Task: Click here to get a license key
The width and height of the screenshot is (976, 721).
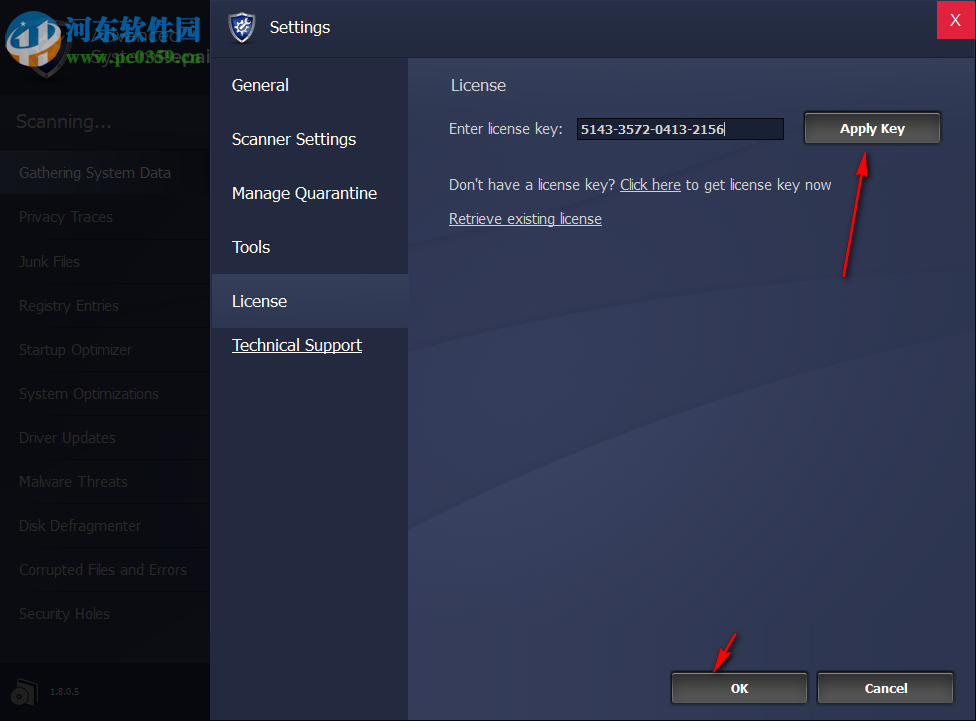Action: [650, 184]
